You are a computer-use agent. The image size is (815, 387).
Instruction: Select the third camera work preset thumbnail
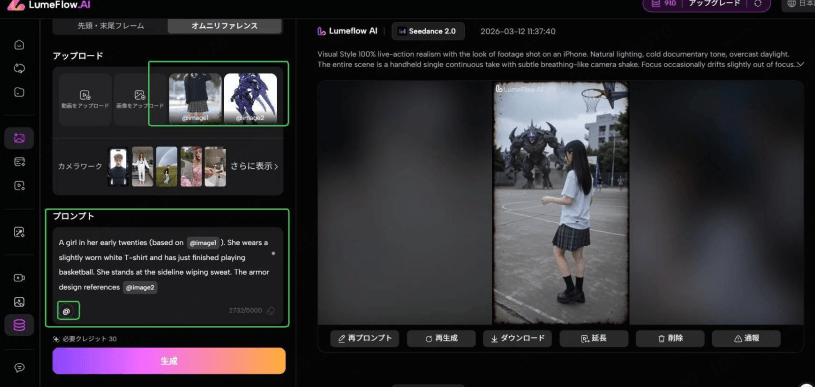pyautogui.click(x=166, y=167)
